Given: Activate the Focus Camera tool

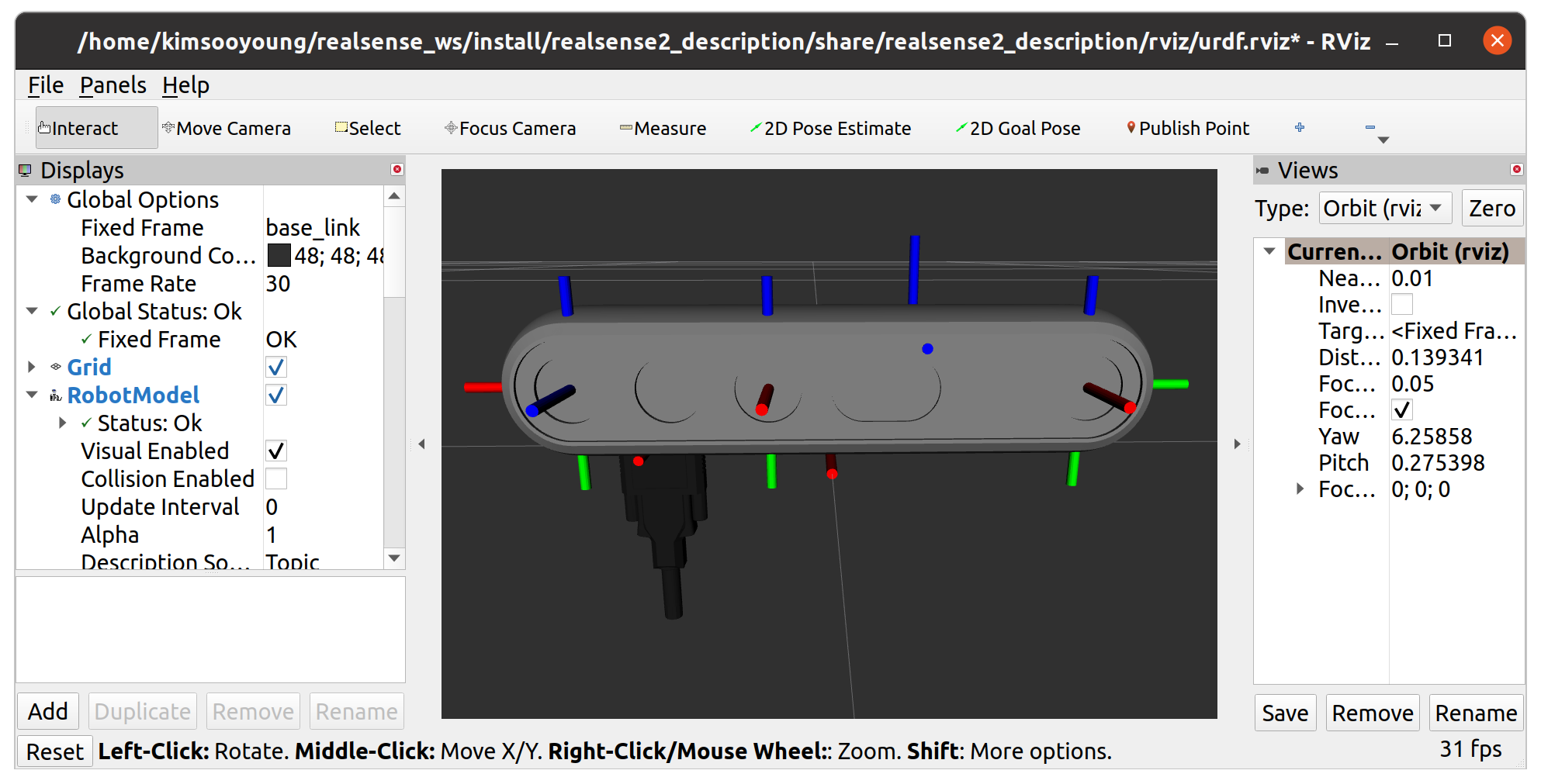Looking at the screenshot, I should tap(510, 128).
